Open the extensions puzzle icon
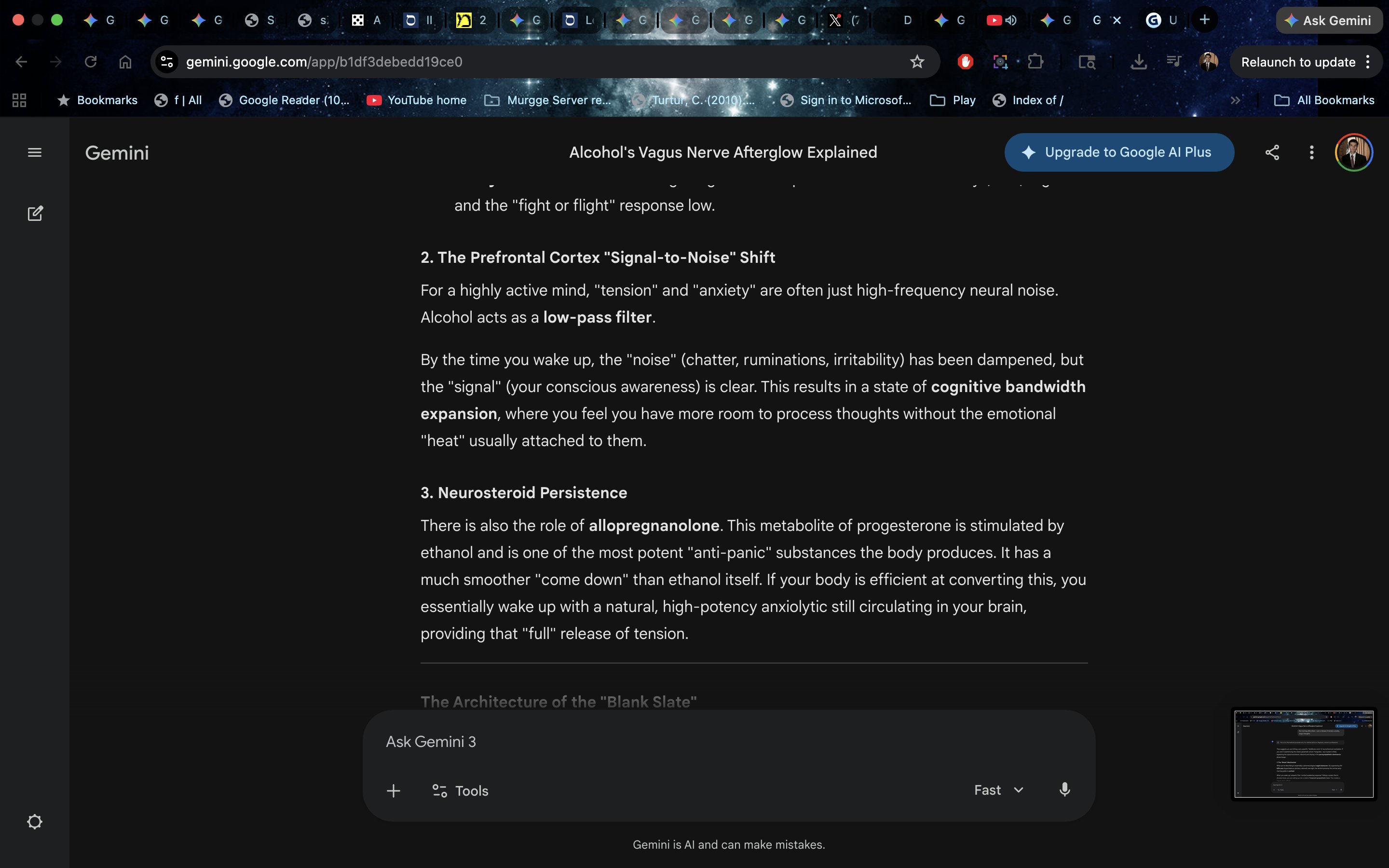The height and width of the screenshot is (868, 1389). (1035, 61)
